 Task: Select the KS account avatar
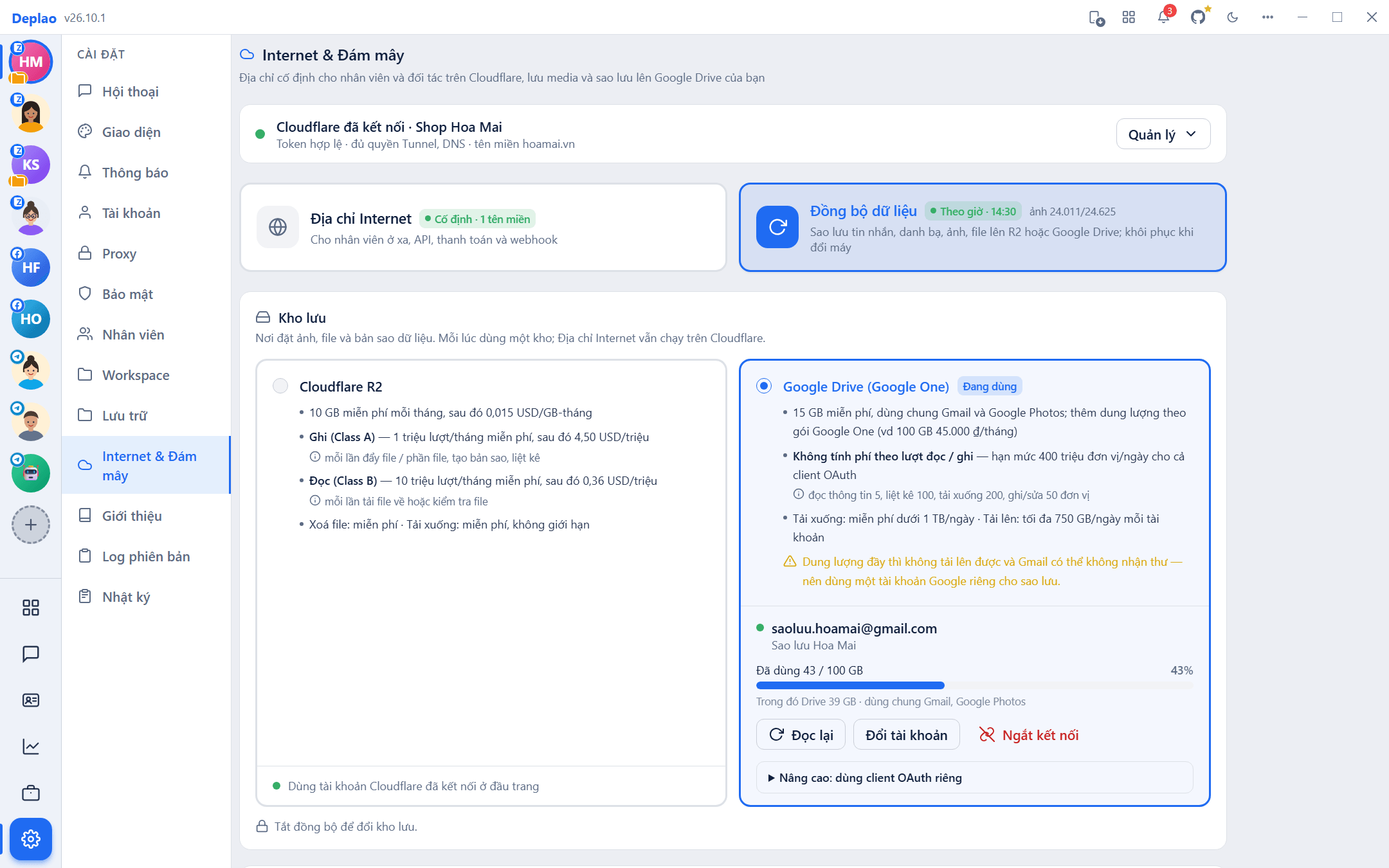pos(31,165)
